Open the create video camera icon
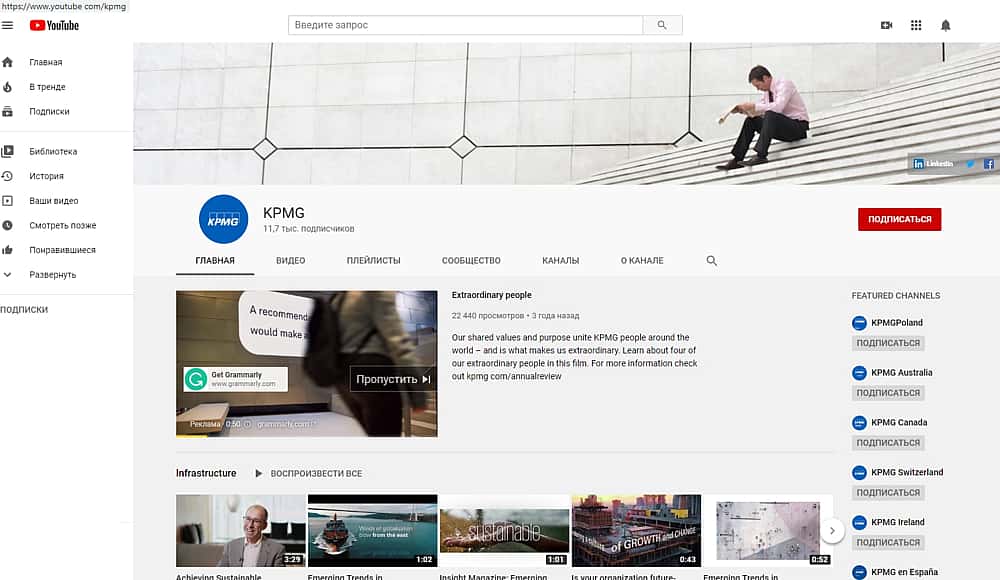This screenshot has height=580, width=1000. (886, 25)
